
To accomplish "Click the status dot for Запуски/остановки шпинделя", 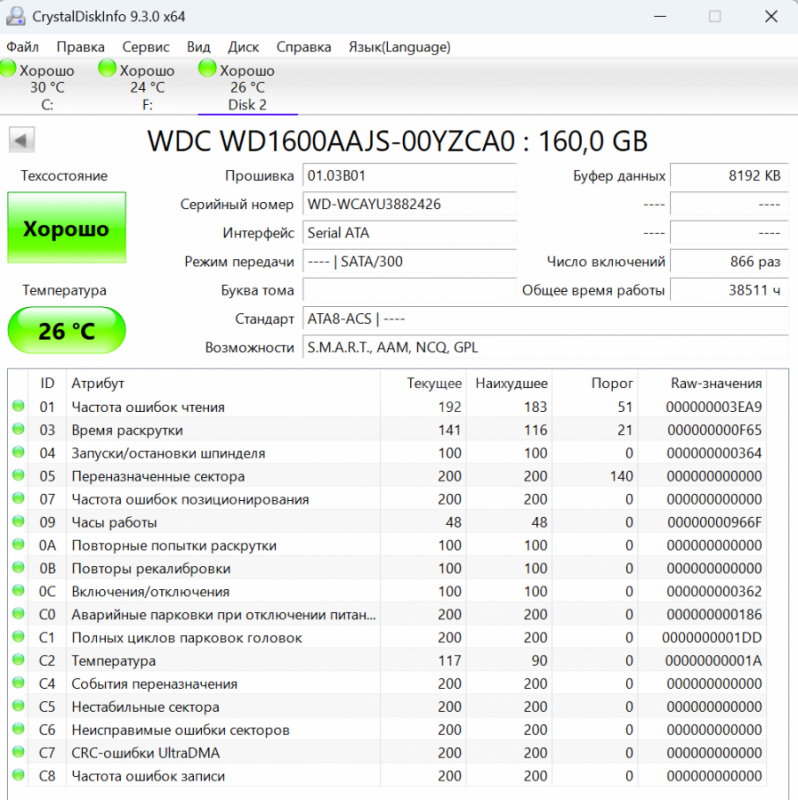I will coord(18,452).
